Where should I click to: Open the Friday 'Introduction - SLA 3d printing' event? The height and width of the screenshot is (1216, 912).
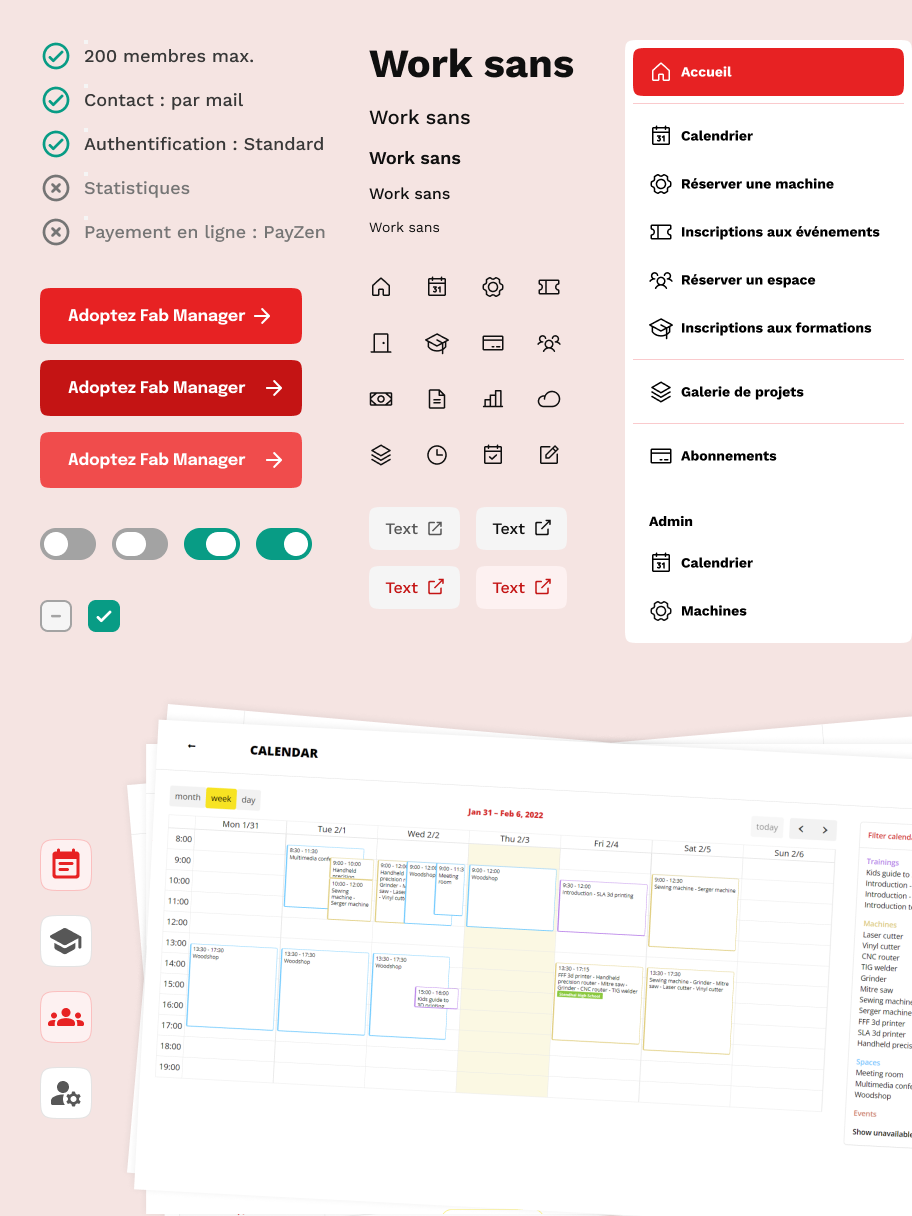(603, 908)
